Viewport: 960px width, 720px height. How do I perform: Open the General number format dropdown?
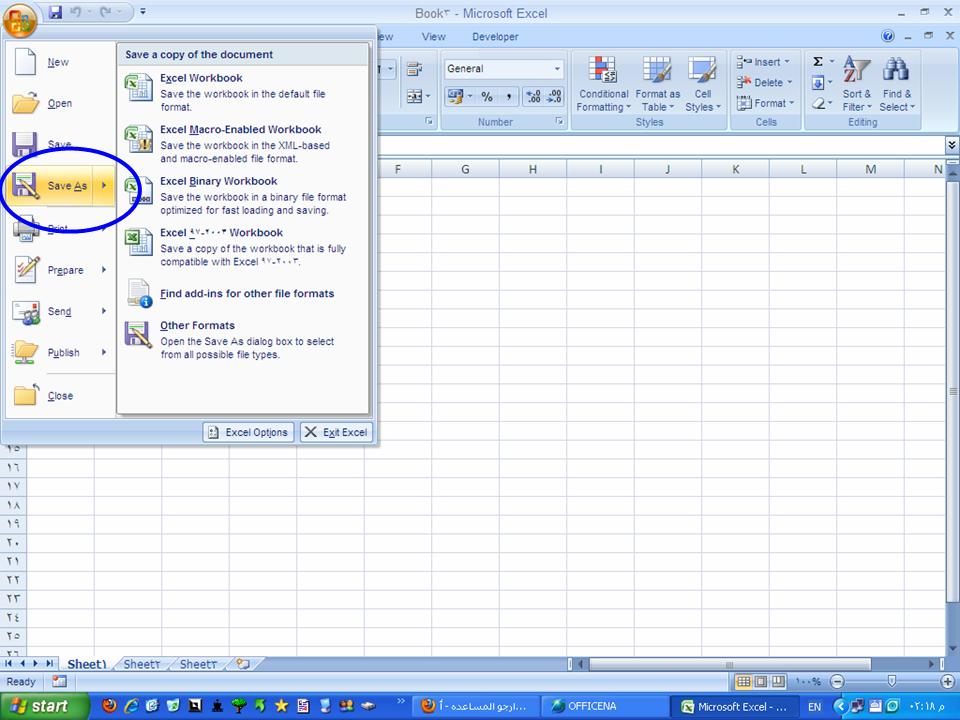pyautogui.click(x=557, y=69)
